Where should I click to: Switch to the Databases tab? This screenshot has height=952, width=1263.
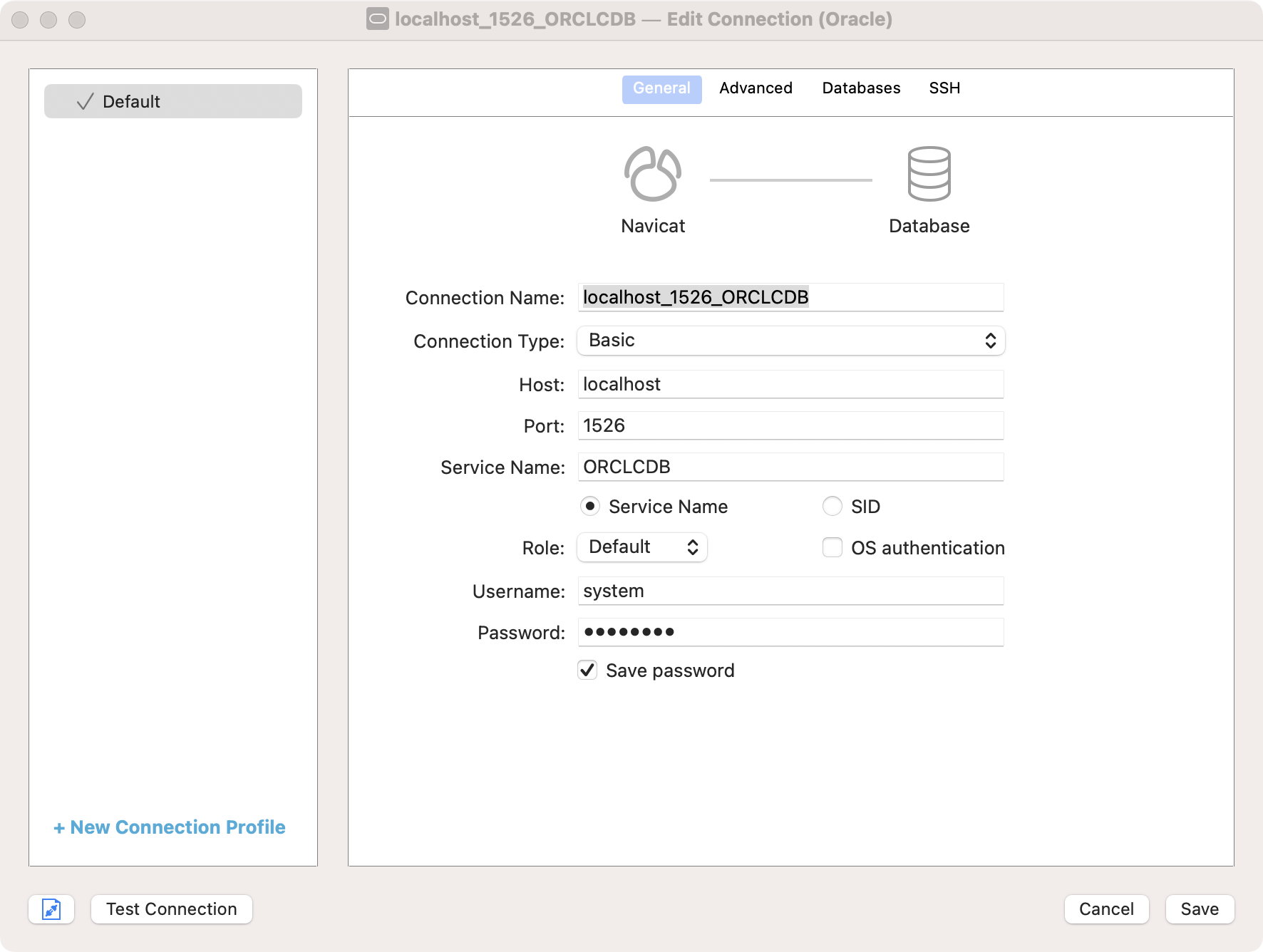click(x=861, y=88)
